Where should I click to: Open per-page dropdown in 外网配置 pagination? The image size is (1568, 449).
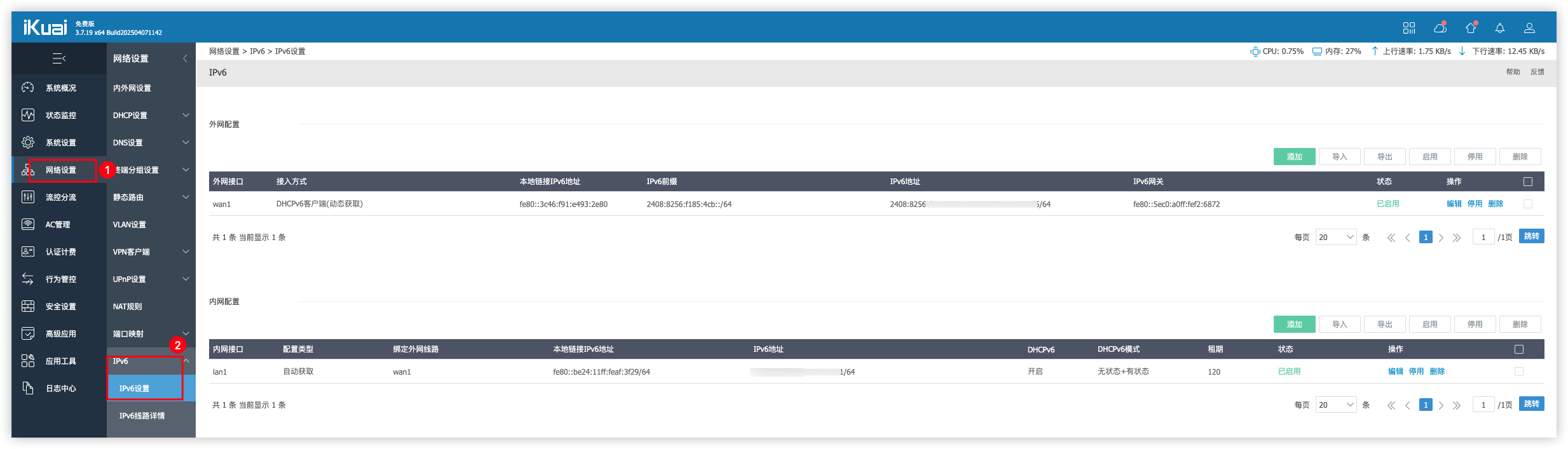pos(1336,237)
